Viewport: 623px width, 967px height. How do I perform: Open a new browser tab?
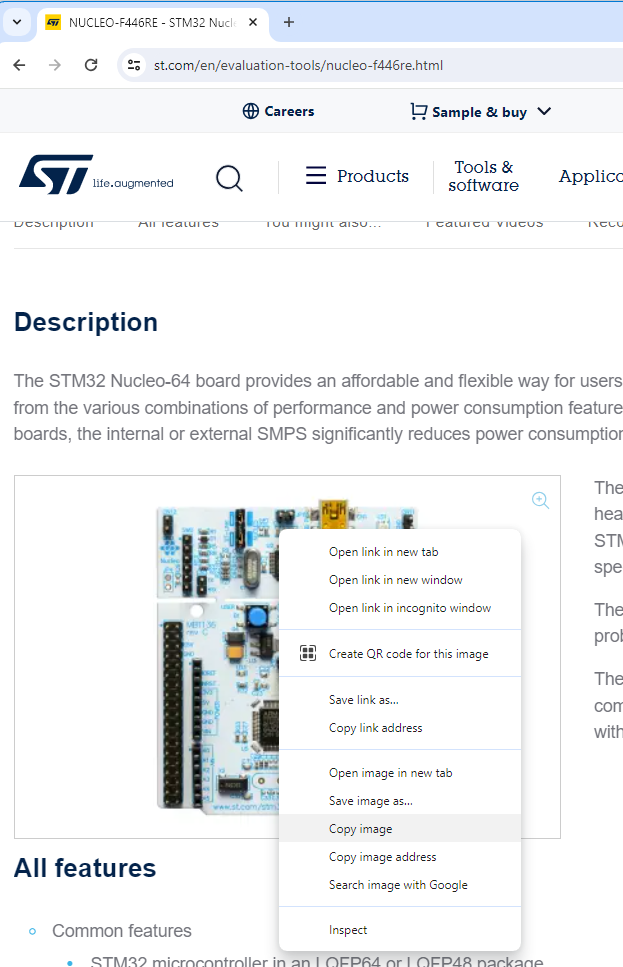click(289, 22)
